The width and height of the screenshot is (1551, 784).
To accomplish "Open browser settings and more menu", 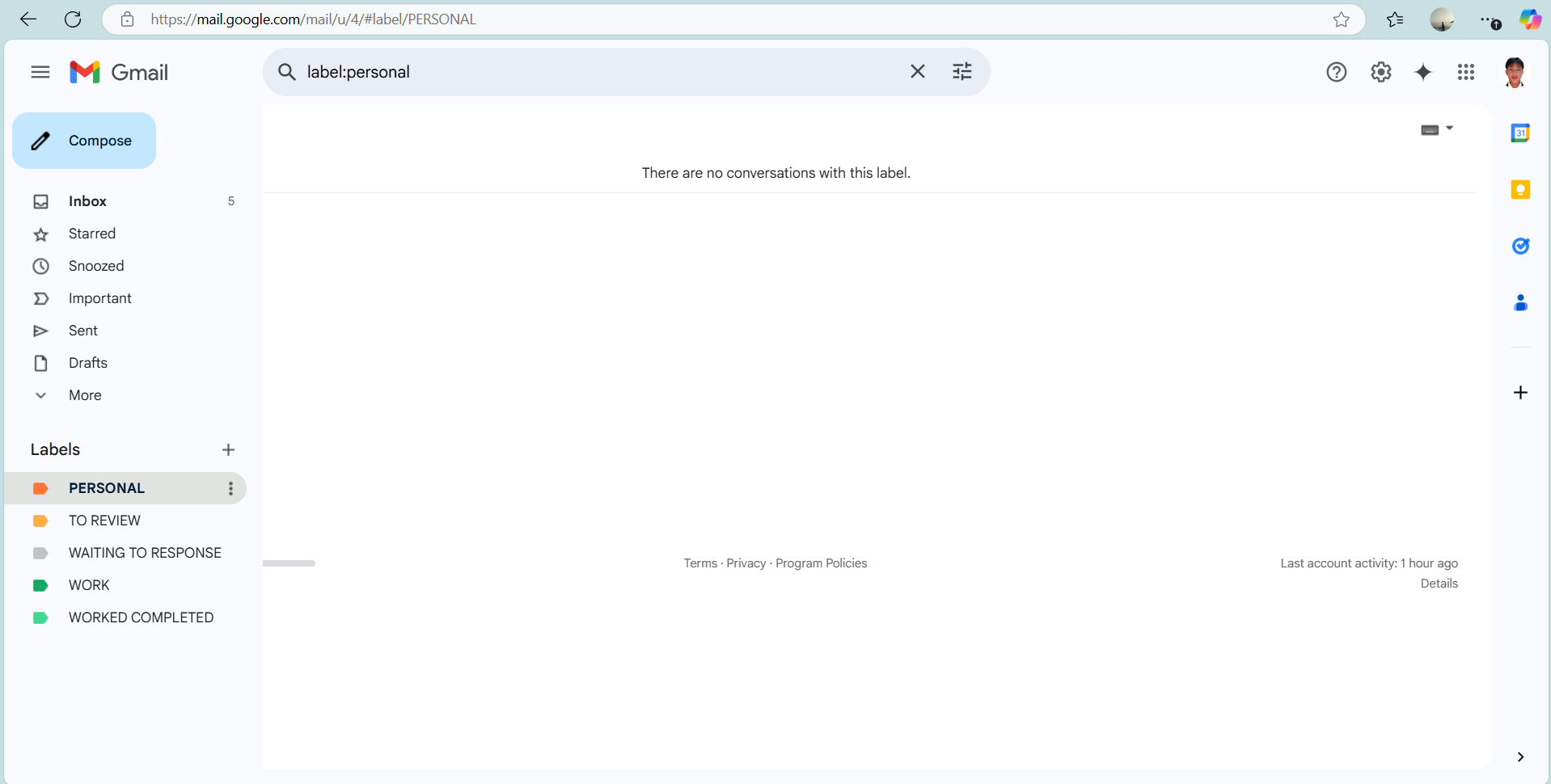I will pyautogui.click(x=1490, y=20).
